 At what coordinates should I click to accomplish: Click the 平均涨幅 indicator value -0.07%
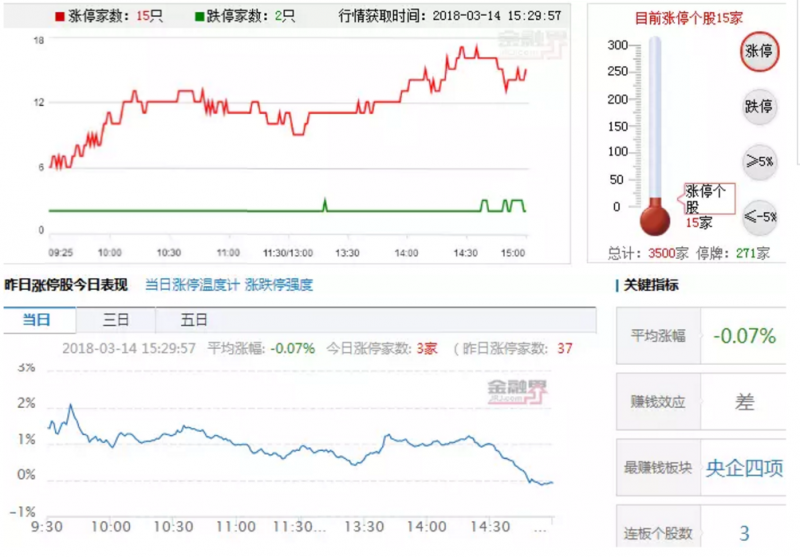point(744,335)
